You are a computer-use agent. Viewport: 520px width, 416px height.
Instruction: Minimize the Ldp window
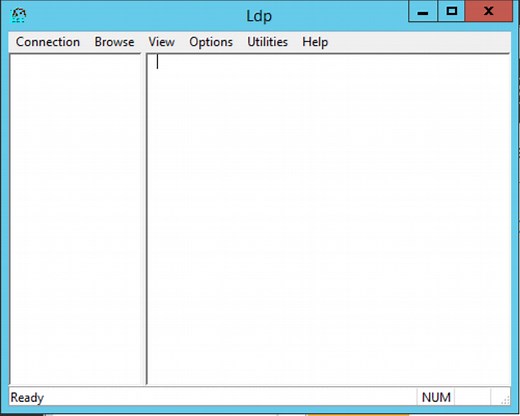tap(423, 11)
